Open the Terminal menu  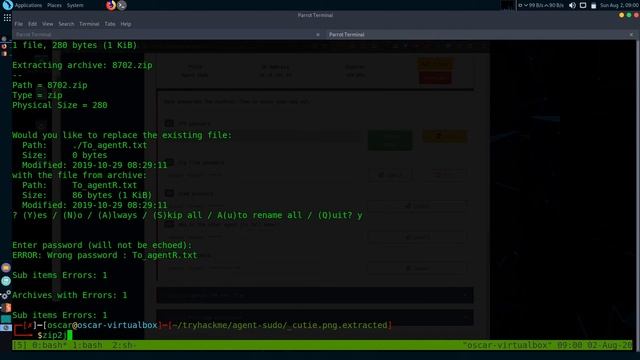[89, 24]
